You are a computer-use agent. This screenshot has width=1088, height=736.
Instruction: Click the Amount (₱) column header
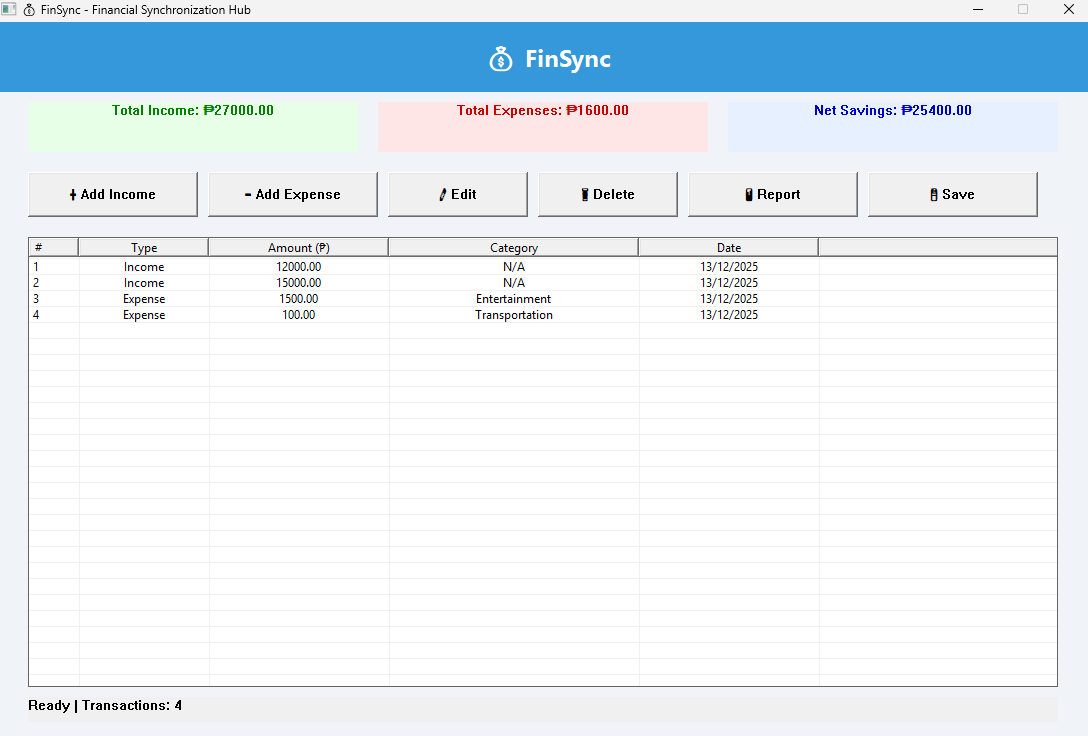click(x=298, y=248)
